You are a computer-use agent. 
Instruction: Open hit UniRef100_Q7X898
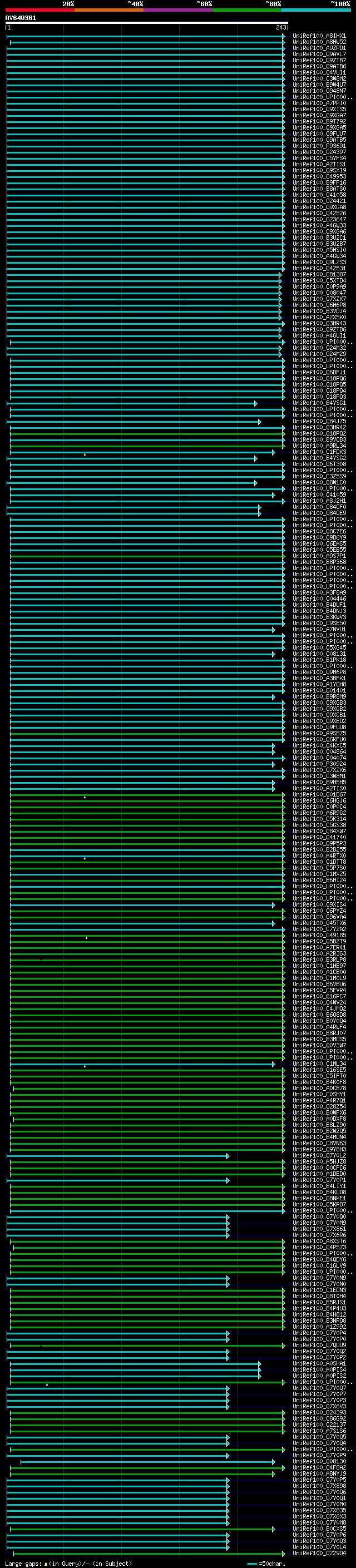[x=319, y=1486]
